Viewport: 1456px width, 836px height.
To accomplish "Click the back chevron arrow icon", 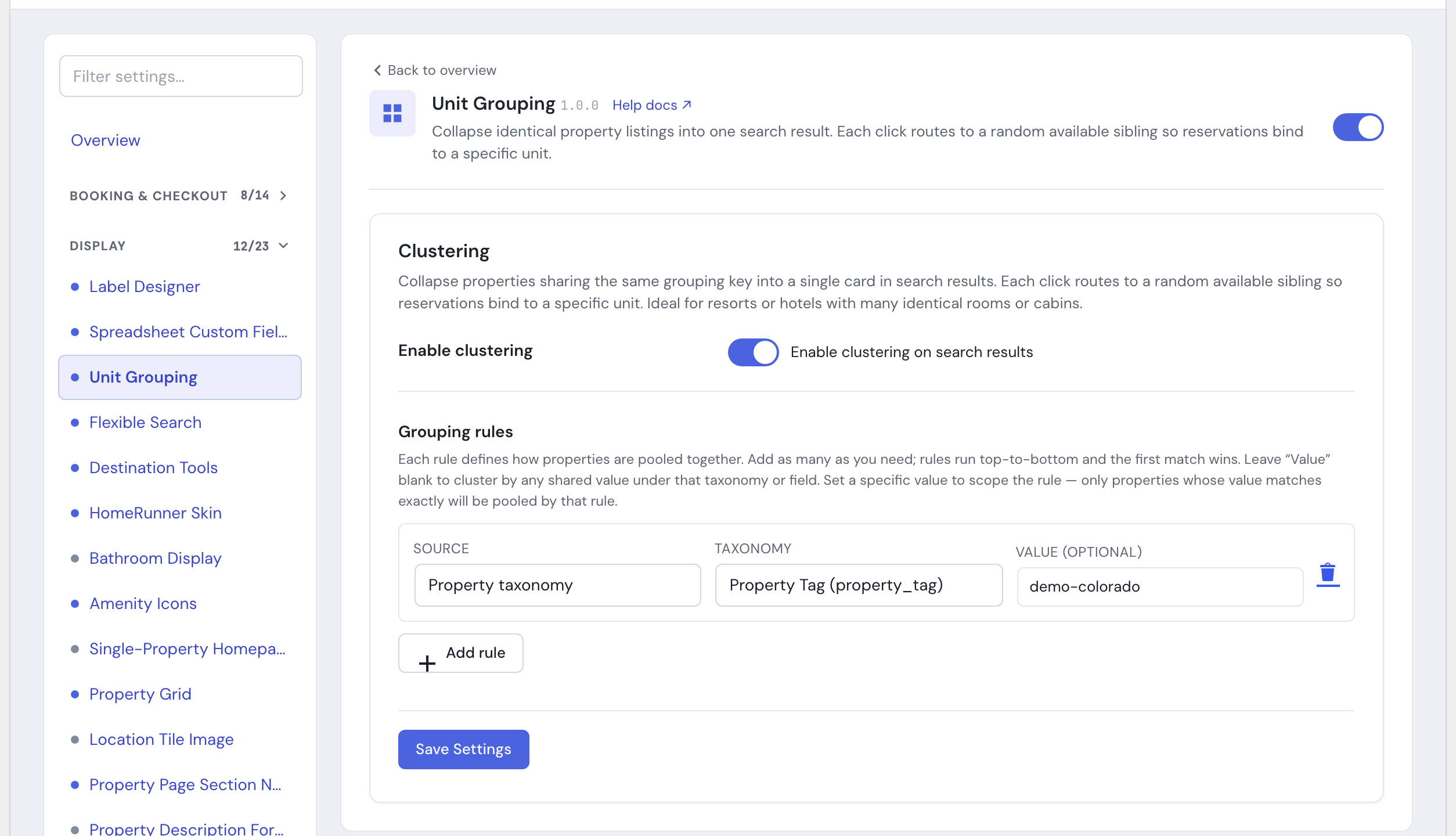I will (377, 70).
